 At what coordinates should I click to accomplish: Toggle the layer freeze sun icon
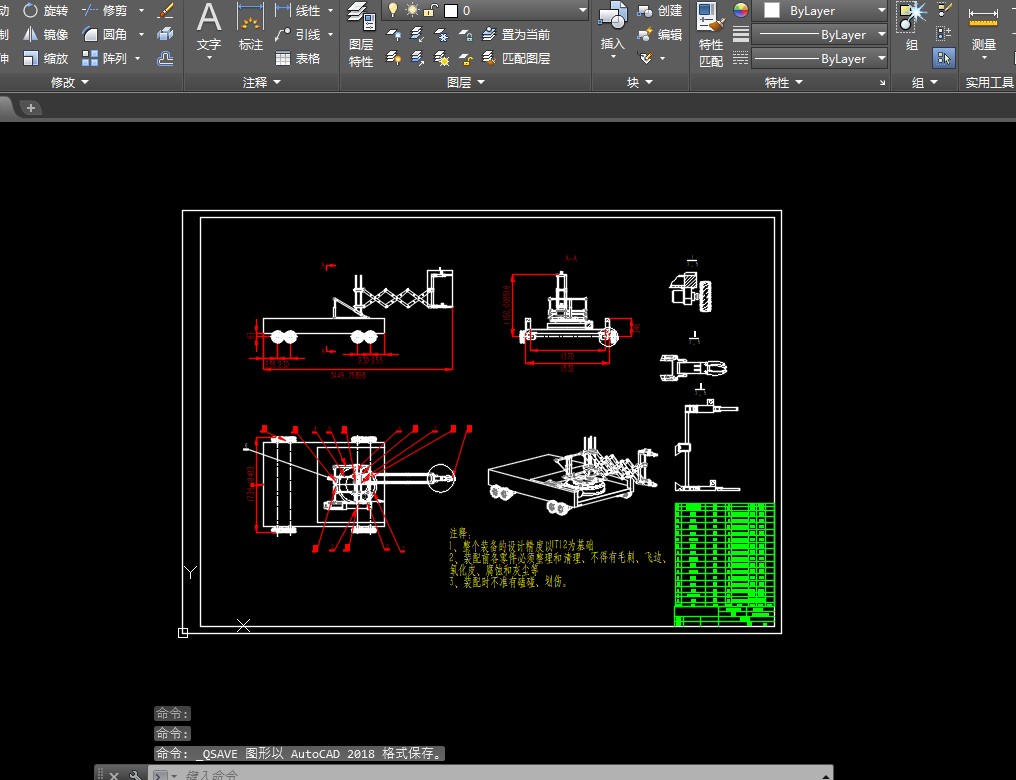(x=412, y=10)
